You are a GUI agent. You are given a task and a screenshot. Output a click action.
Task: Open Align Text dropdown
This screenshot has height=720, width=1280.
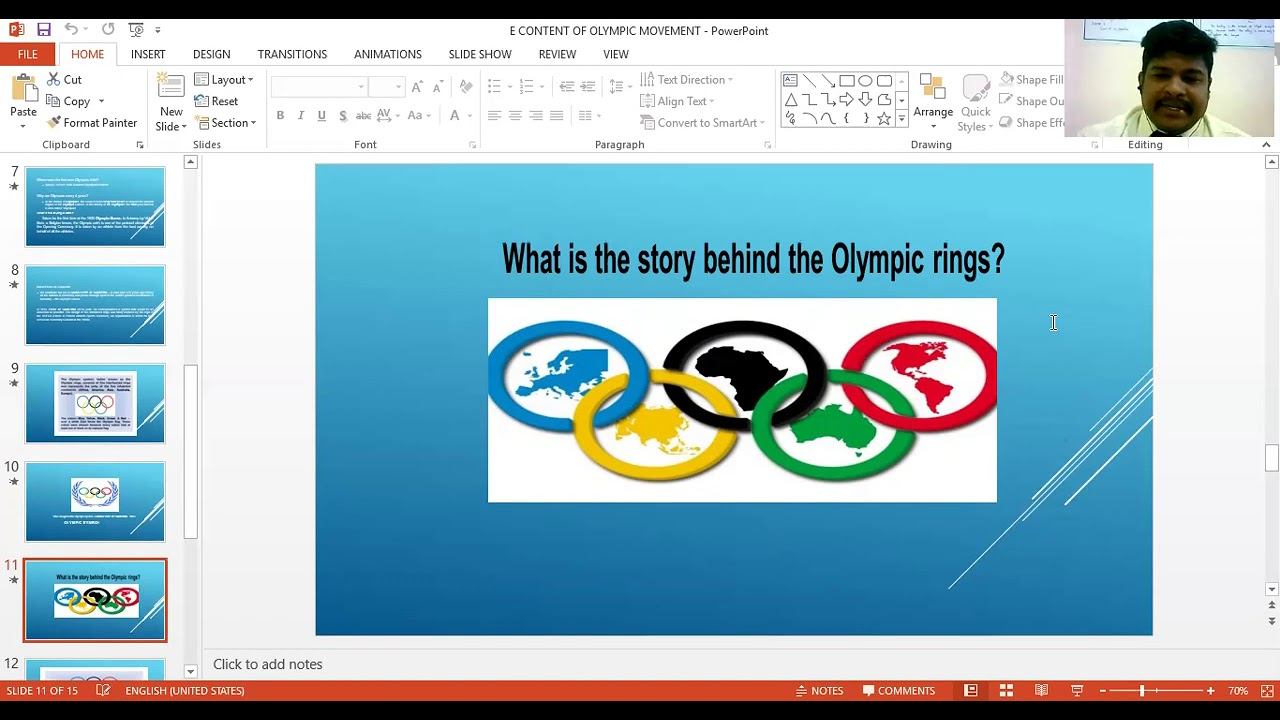click(x=677, y=101)
